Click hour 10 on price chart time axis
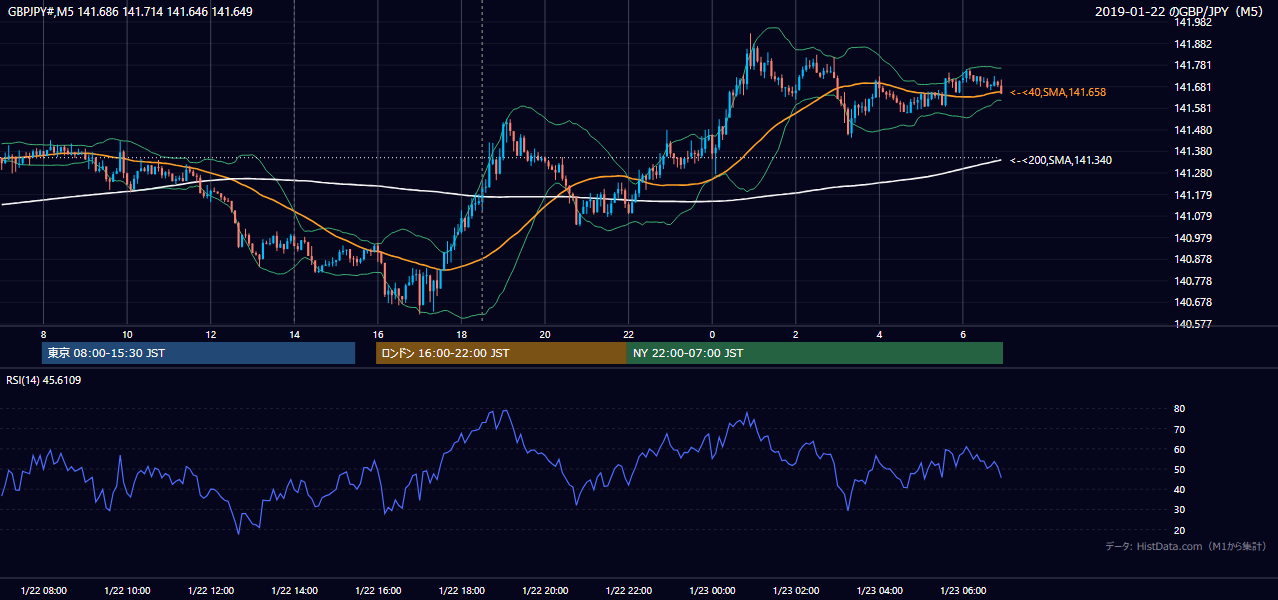 [x=127, y=334]
